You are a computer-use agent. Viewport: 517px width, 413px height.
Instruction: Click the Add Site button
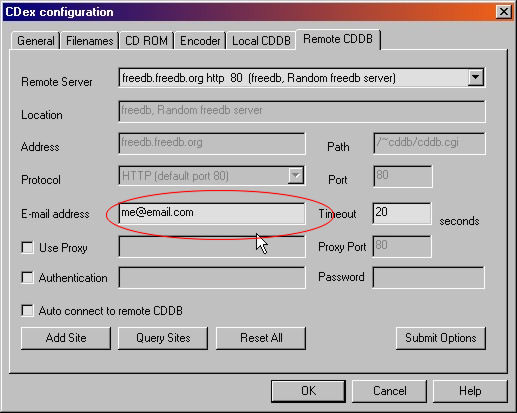click(x=66, y=338)
